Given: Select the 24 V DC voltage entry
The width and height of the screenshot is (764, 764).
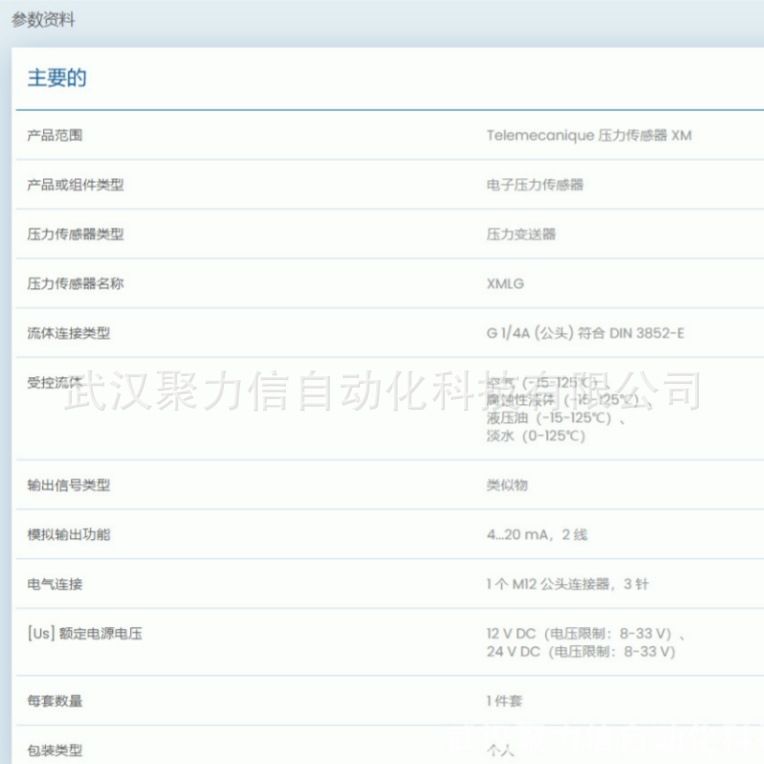Looking at the screenshot, I should 580,652.
